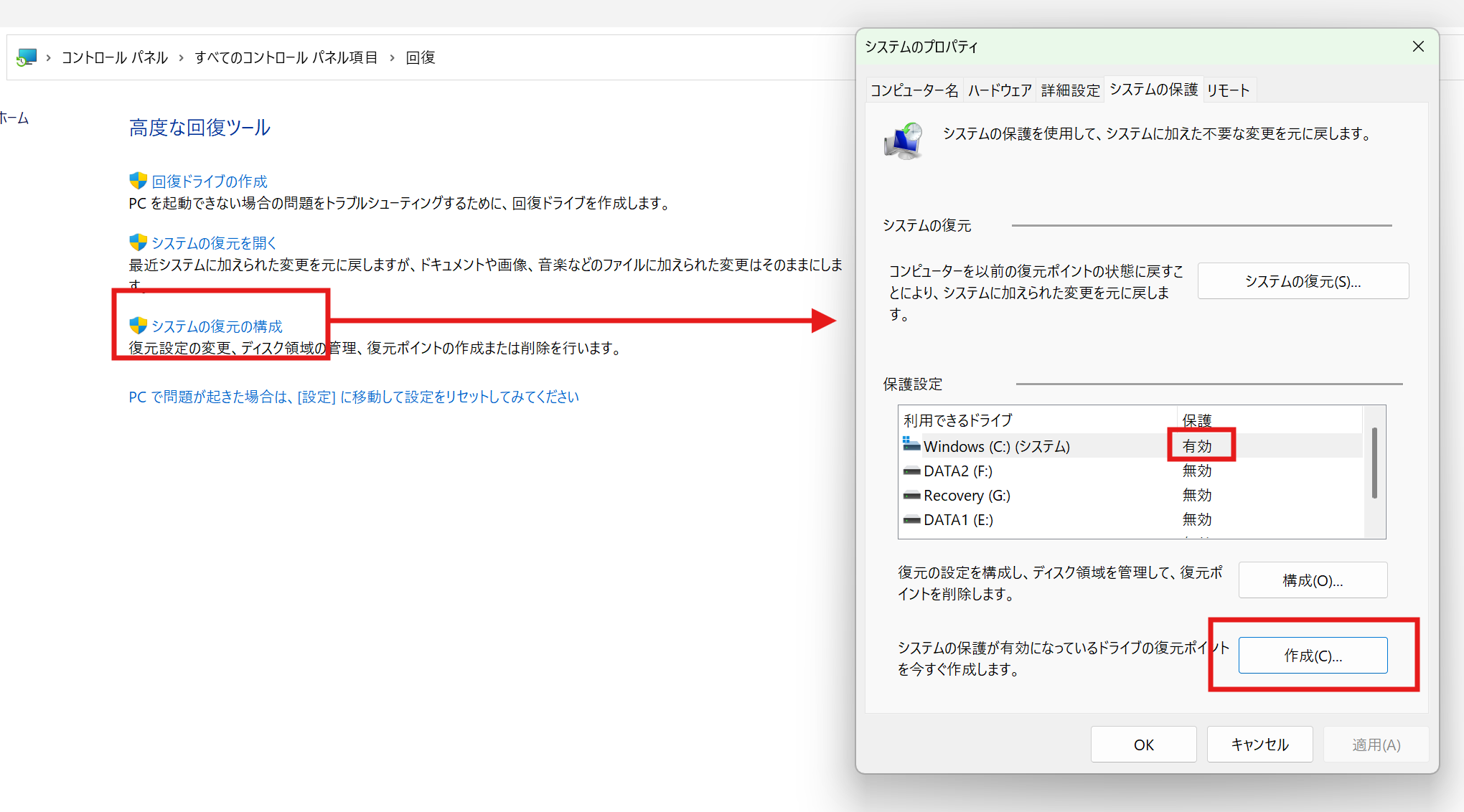The image size is (1464, 812).
Task: Click the shield icon beside システムの復元の構成
Action: point(138,326)
